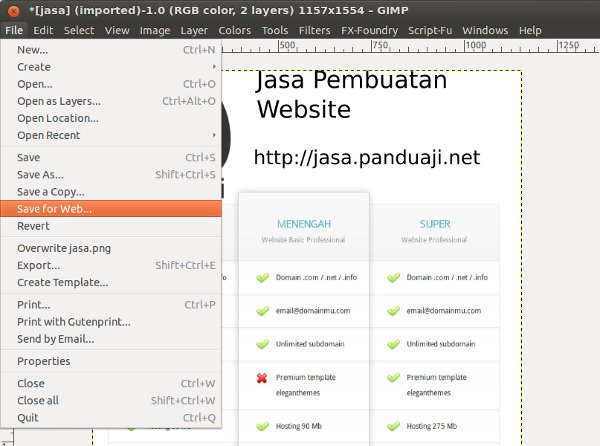This screenshot has width=600, height=446.
Task: Click the horizontal ruler at the 750 mark
Action: coord(381,45)
